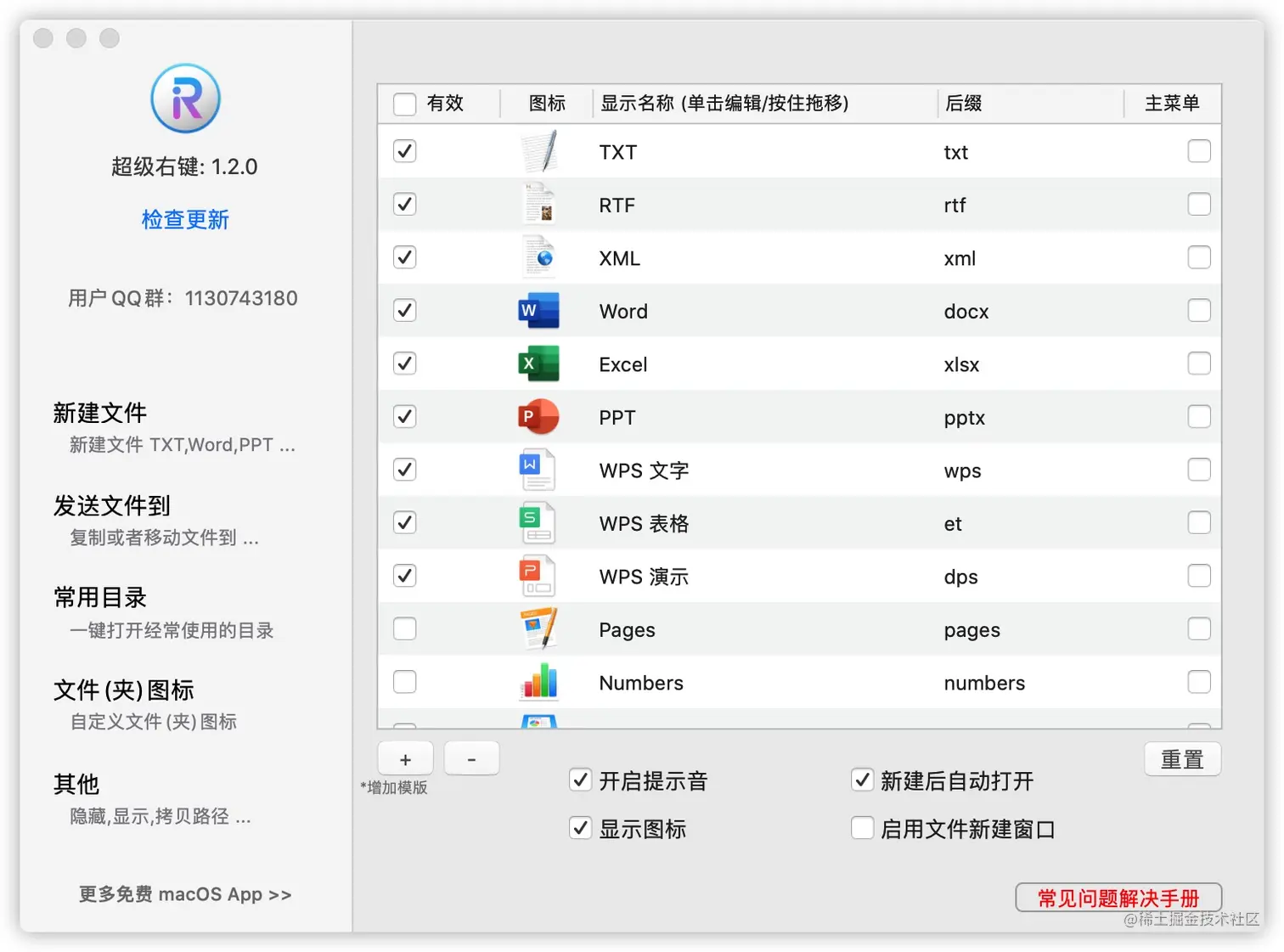
Task: Check 主菜单 box for PPT row
Action: 1199,417
